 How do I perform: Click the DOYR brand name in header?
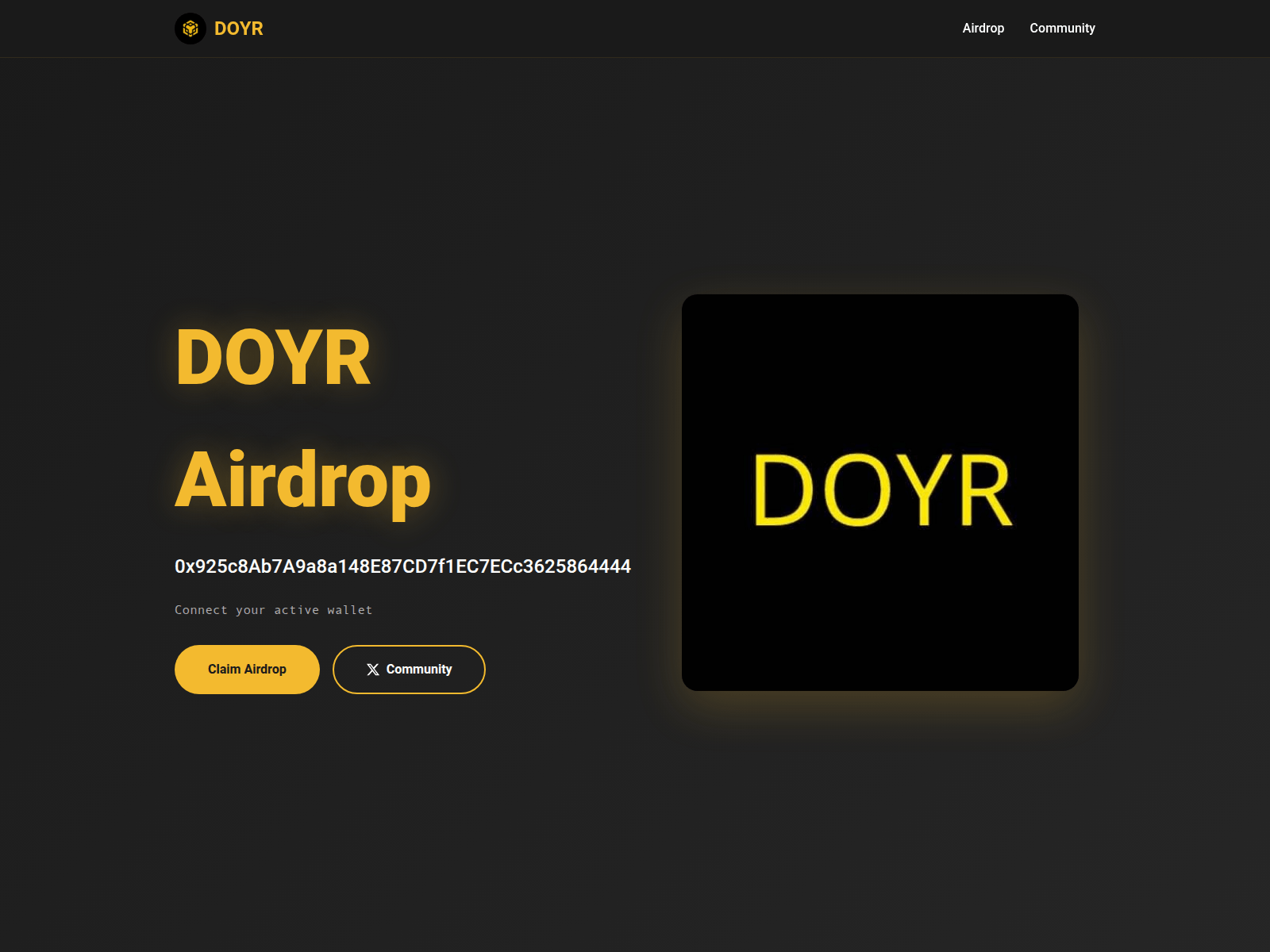click(x=239, y=29)
